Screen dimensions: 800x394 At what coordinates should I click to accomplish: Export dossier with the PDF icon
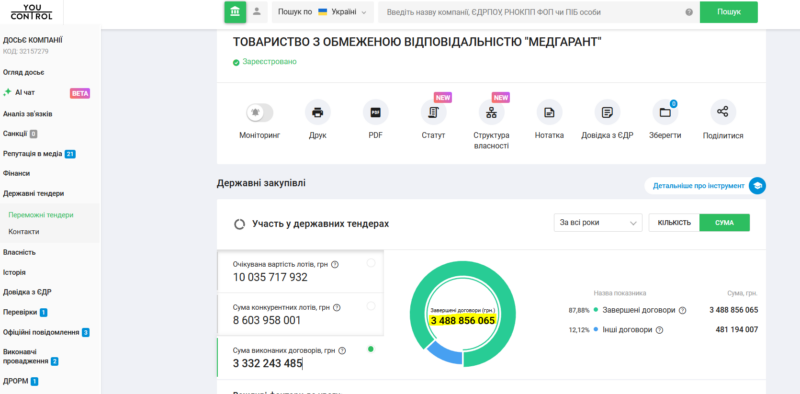pyautogui.click(x=376, y=112)
